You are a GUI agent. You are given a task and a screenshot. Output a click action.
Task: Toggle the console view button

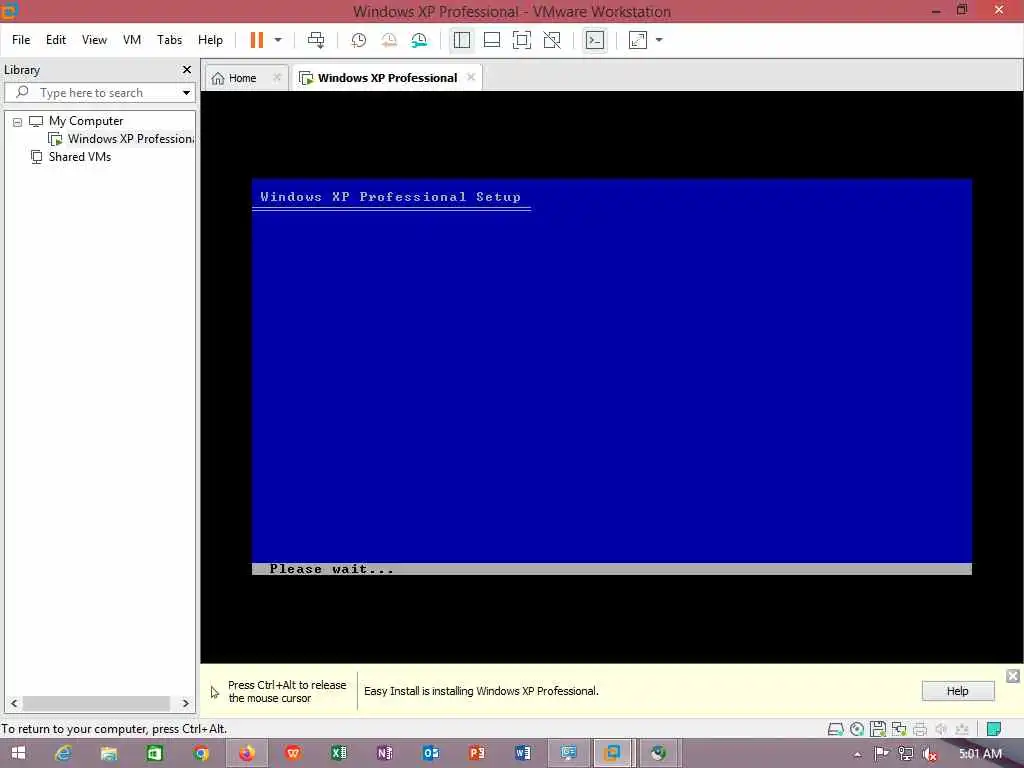point(595,40)
